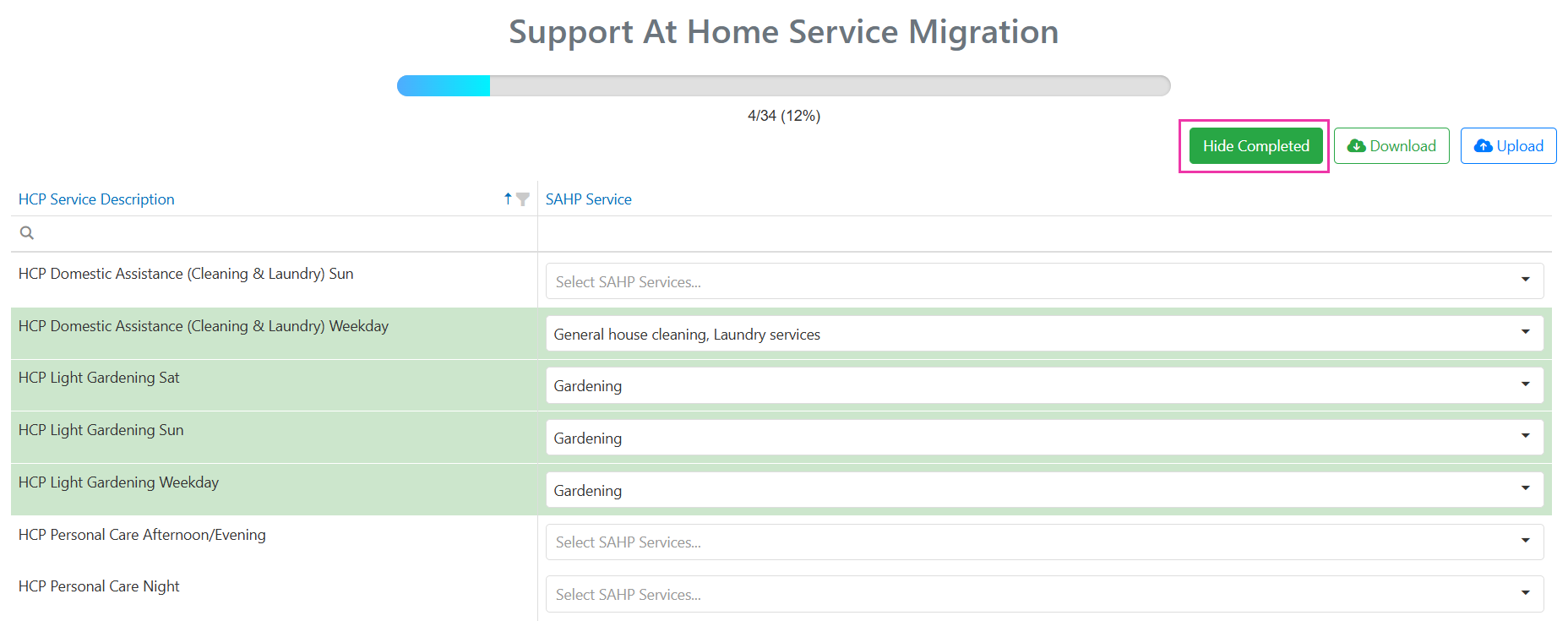Click the migration progress bar

coord(784,85)
